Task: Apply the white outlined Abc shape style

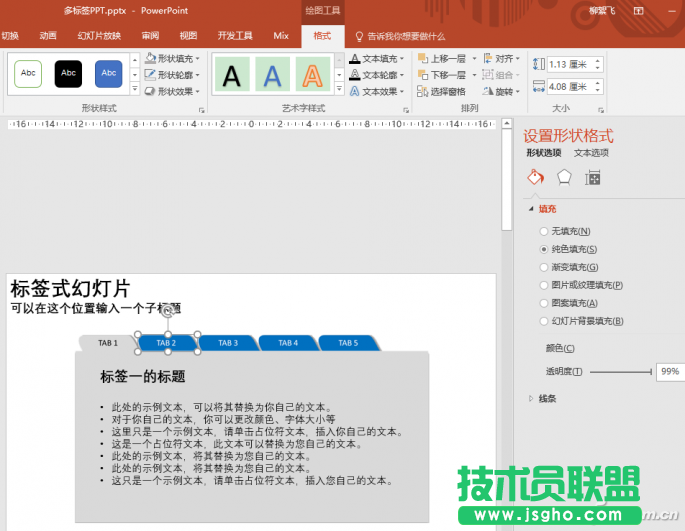Action: (x=28, y=73)
